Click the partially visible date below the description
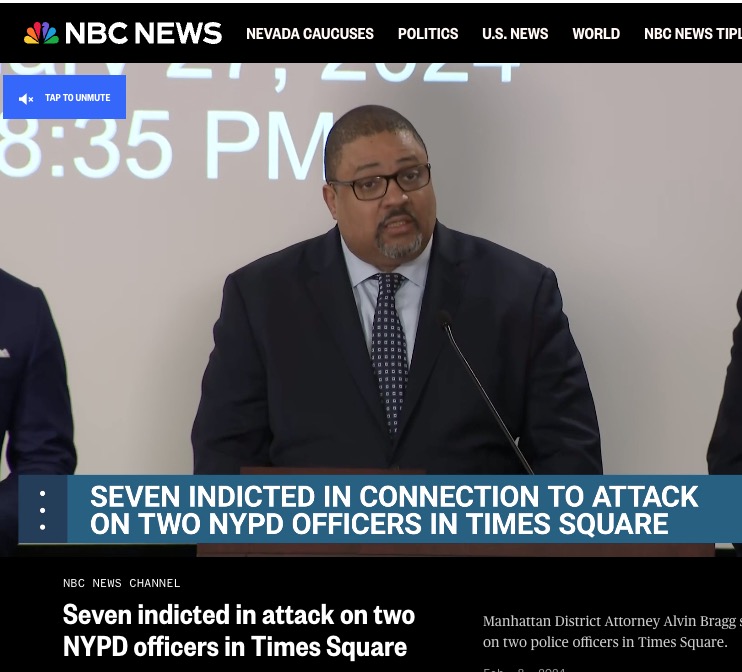Screen dimensions: 742x672 click(x=524, y=669)
